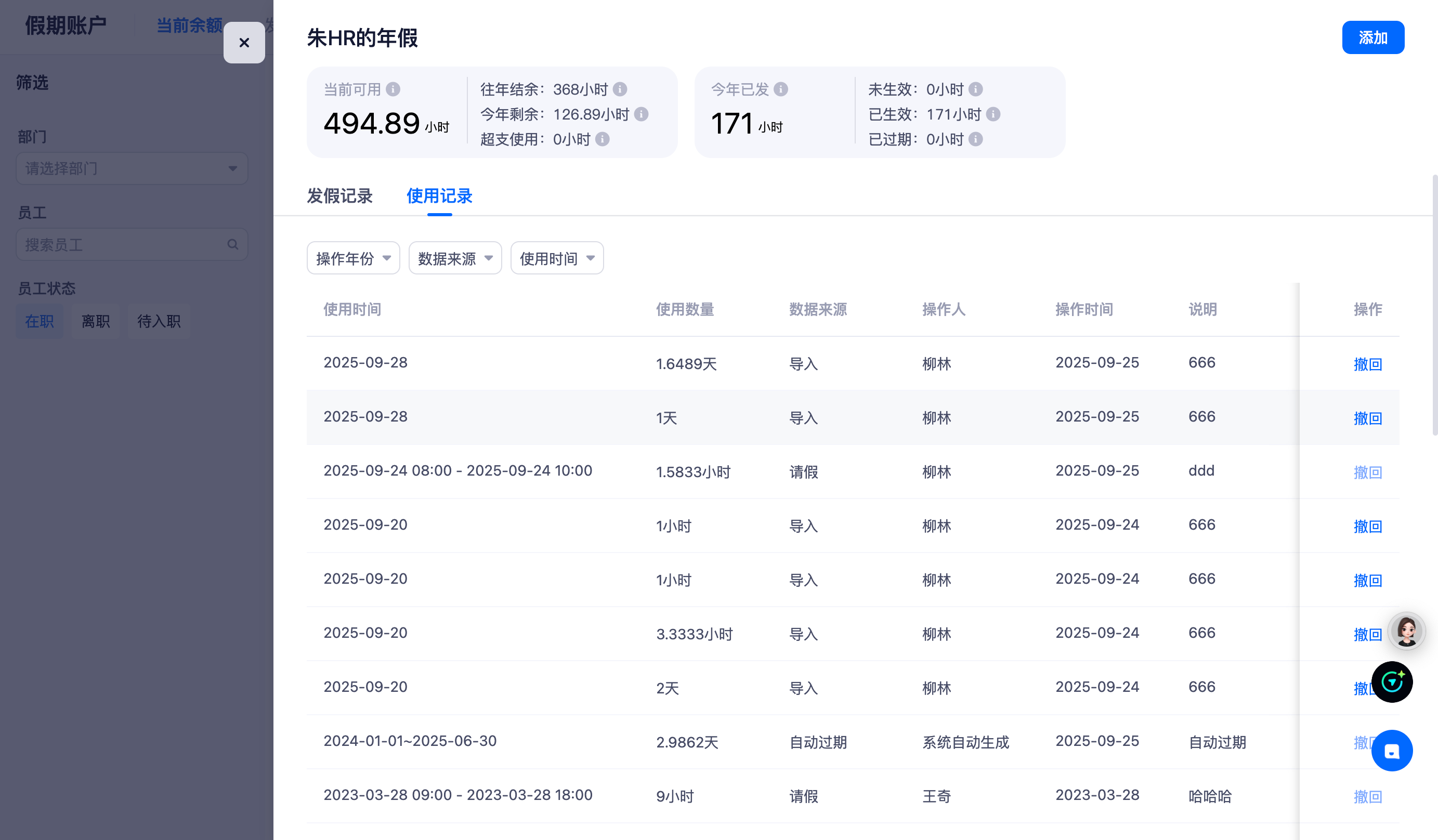This screenshot has width=1438, height=840.
Task: Click info icon beside 已生效 171小时
Action: click(993, 115)
